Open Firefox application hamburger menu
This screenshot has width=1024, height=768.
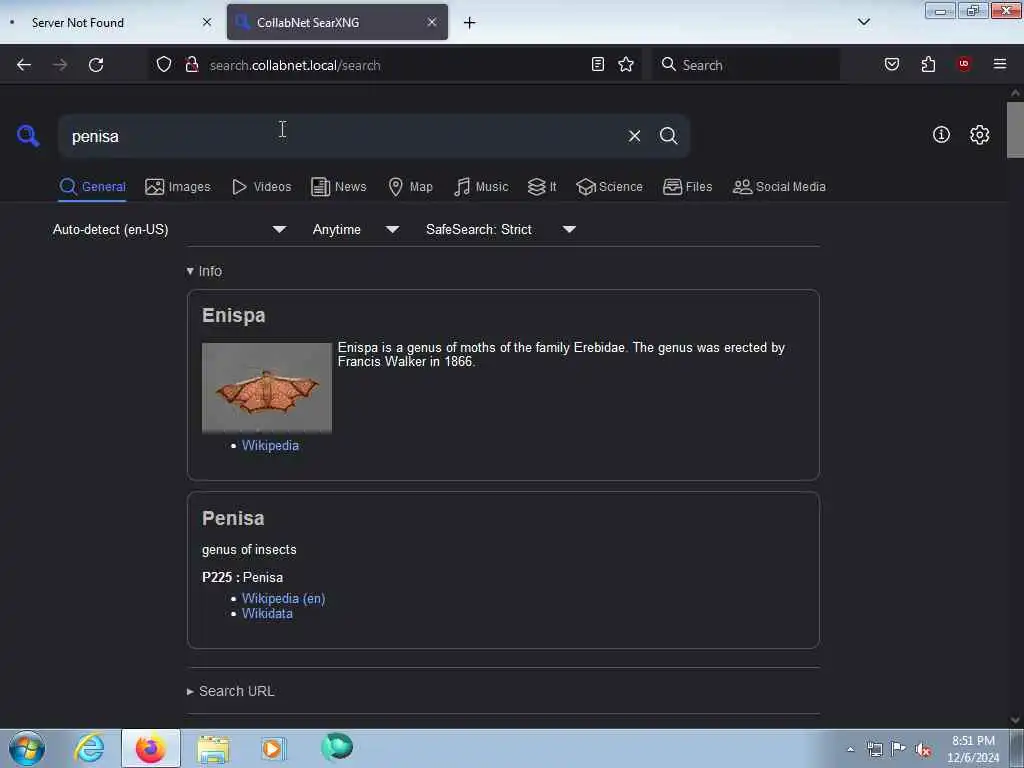pyautogui.click(x=1000, y=64)
